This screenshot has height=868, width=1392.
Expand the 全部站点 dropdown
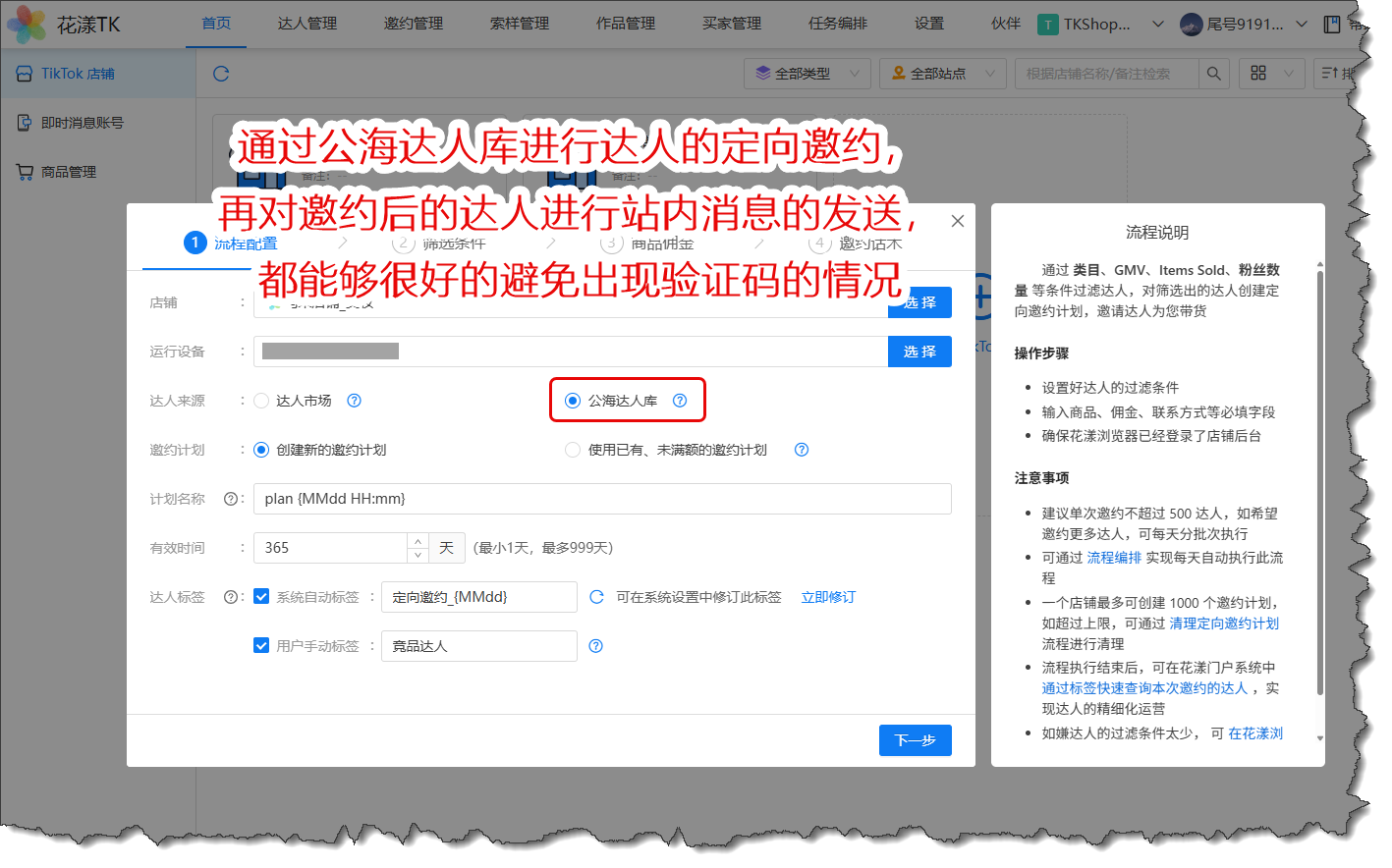pos(941,74)
